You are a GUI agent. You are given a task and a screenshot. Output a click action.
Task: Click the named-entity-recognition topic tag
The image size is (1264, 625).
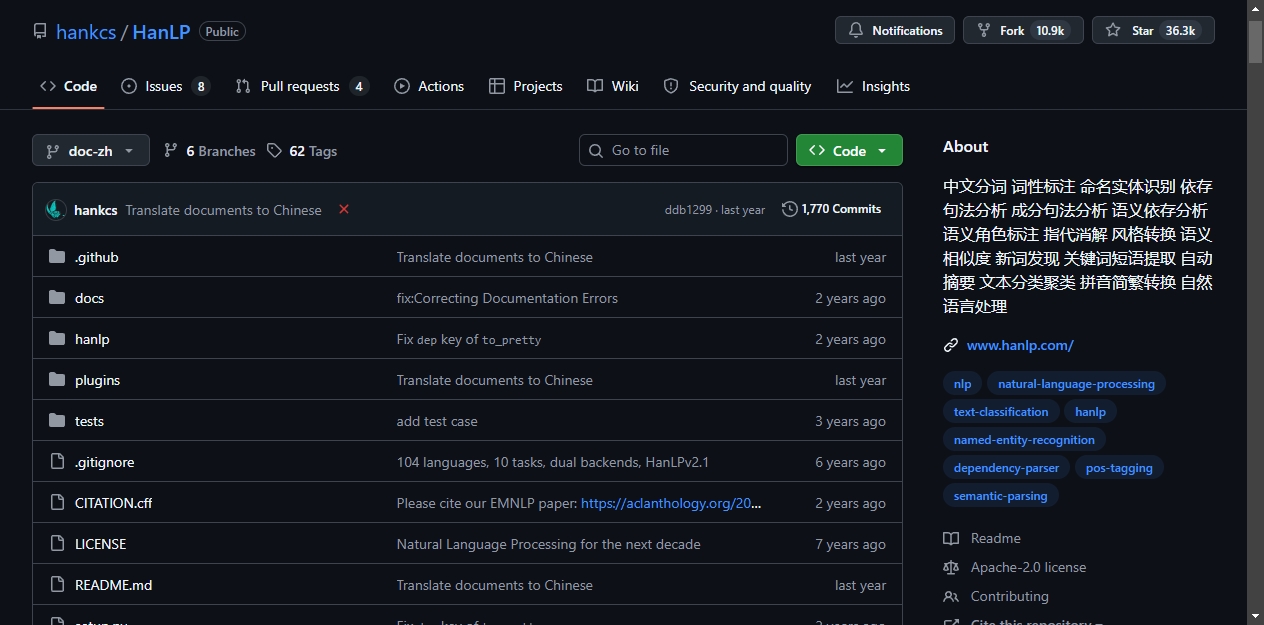[1024, 440]
